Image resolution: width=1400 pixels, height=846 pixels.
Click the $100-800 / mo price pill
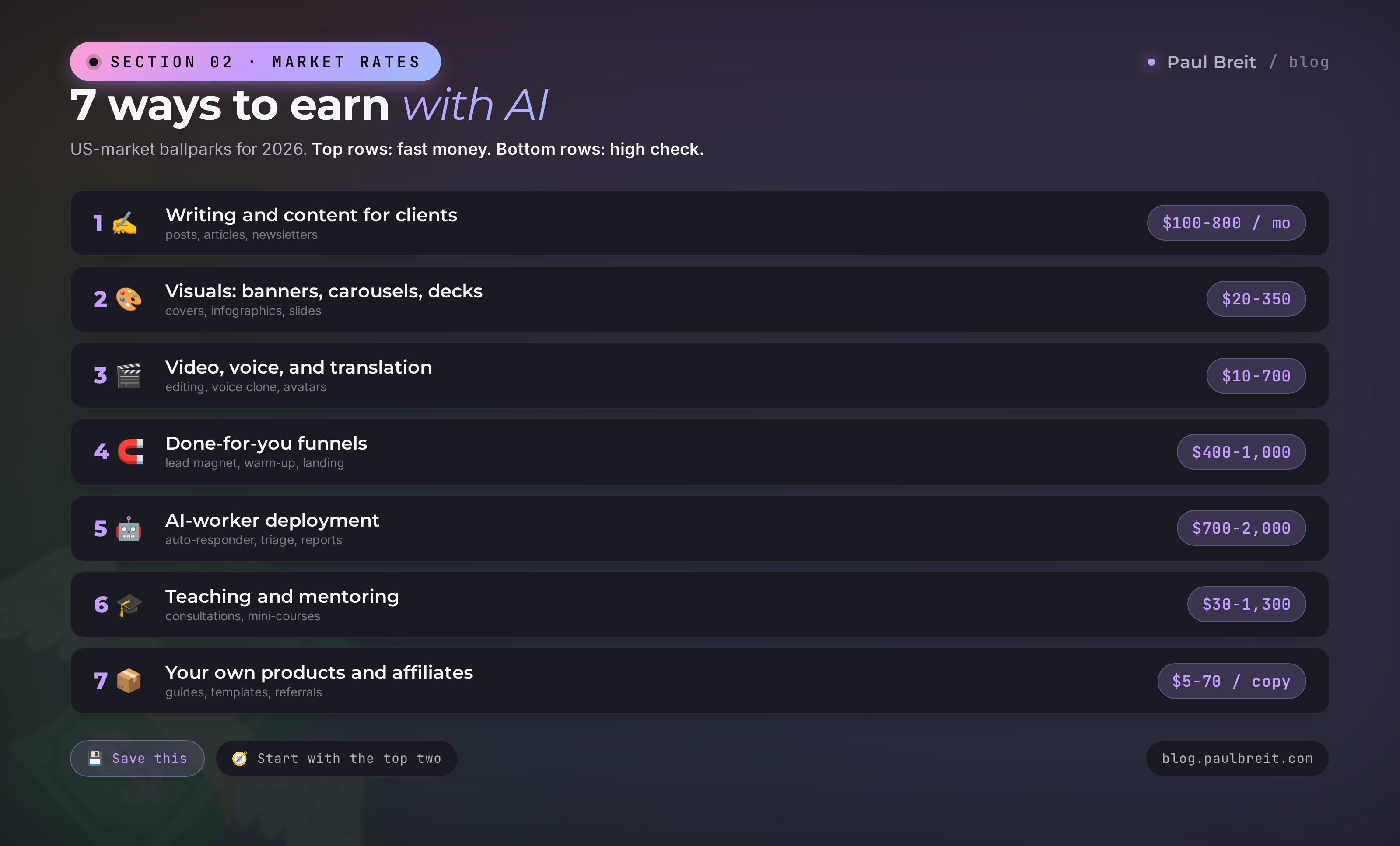coord(1226,223)
